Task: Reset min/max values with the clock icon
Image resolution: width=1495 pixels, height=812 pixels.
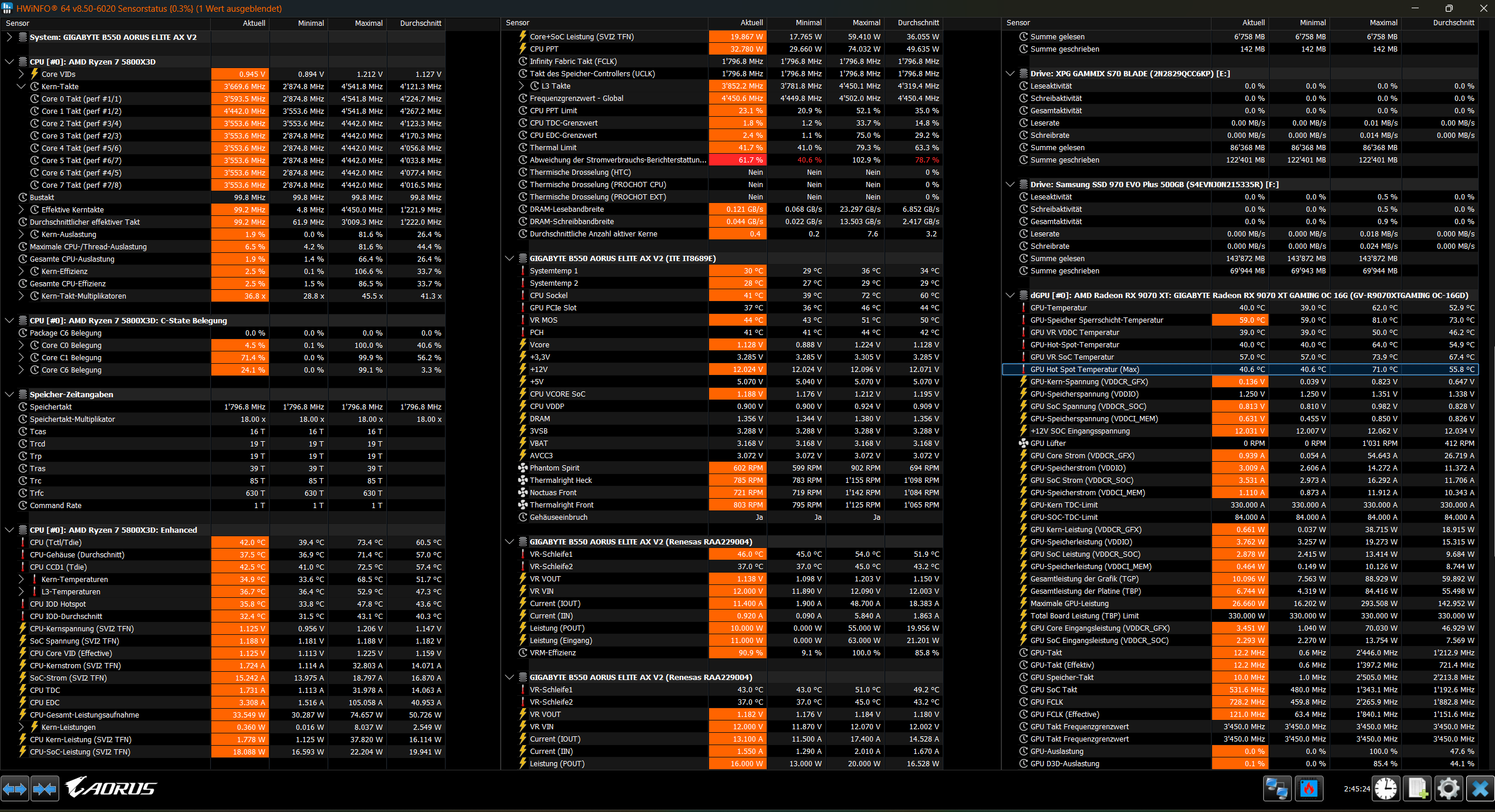Action: [x=1386, y=789]
